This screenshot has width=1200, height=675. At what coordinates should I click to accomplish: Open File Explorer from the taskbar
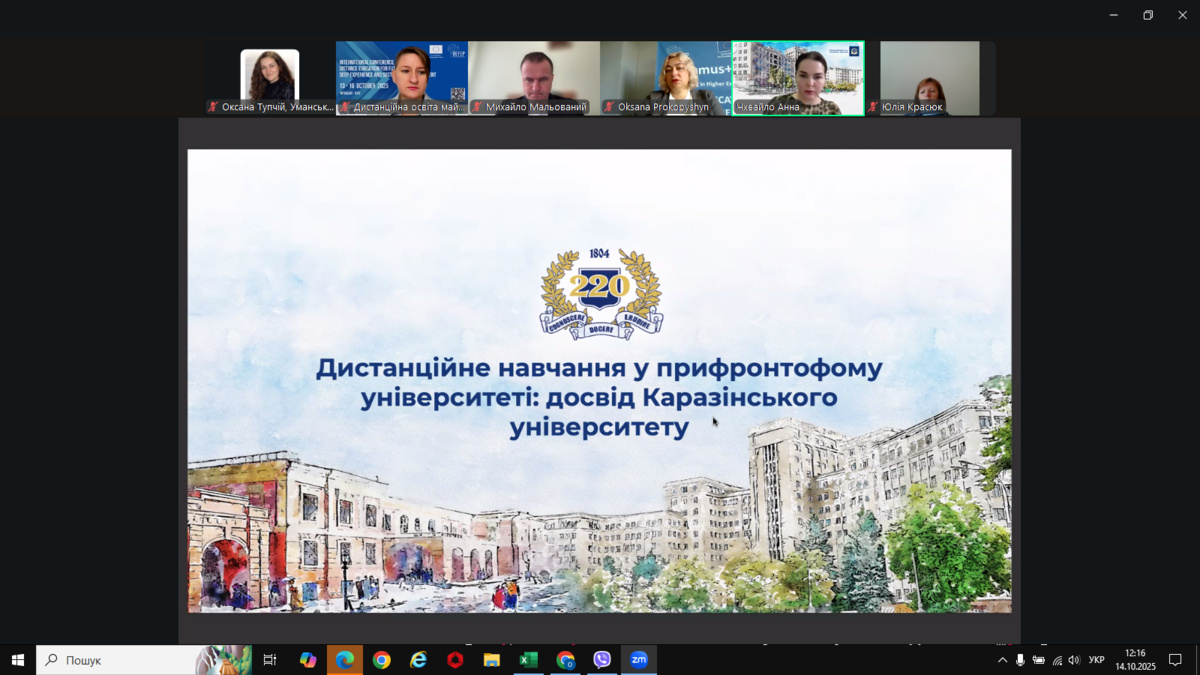[x=491, y=660]
